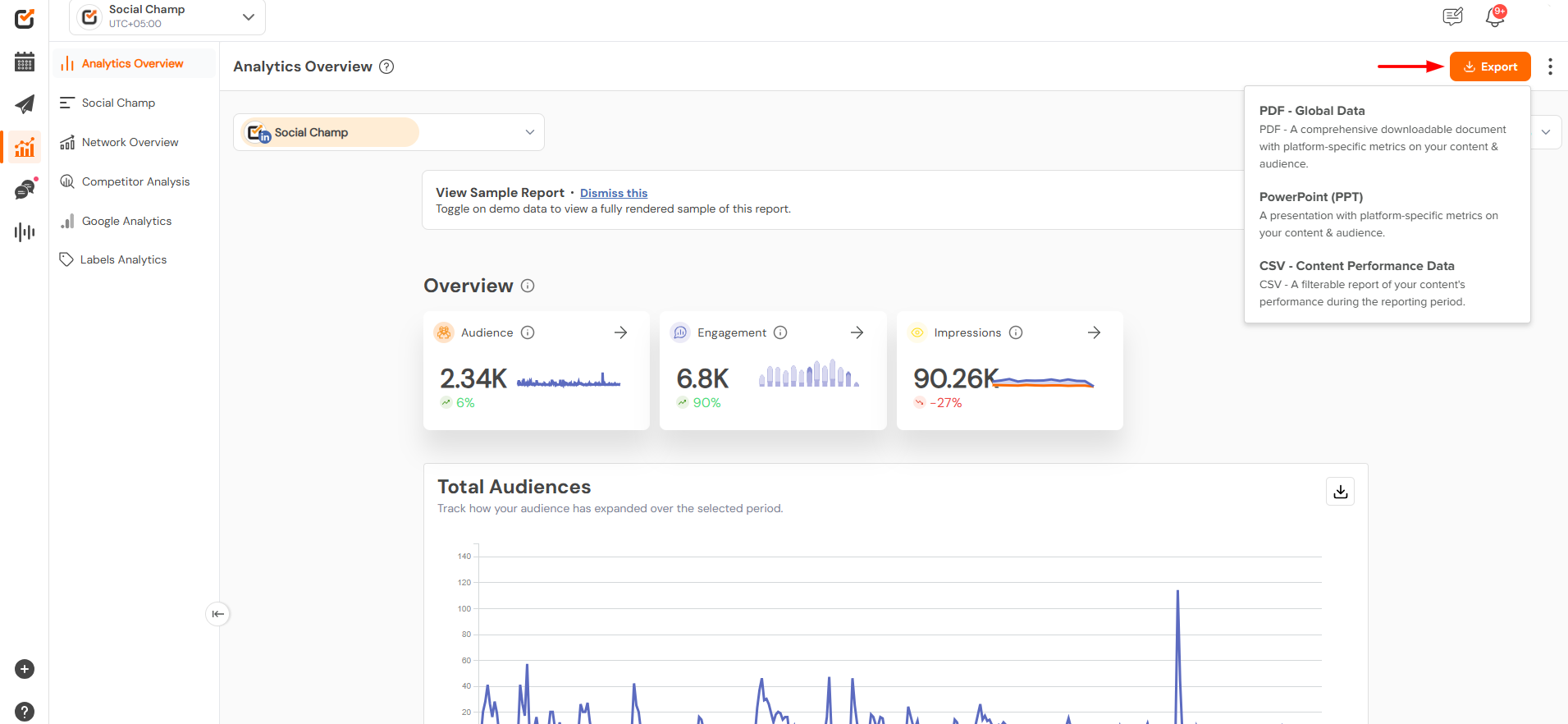Screen dimensions: 1568x724
Task: Click the Impressions -27% change indicator
Action: pyautogui.click(x=938, y=403)
